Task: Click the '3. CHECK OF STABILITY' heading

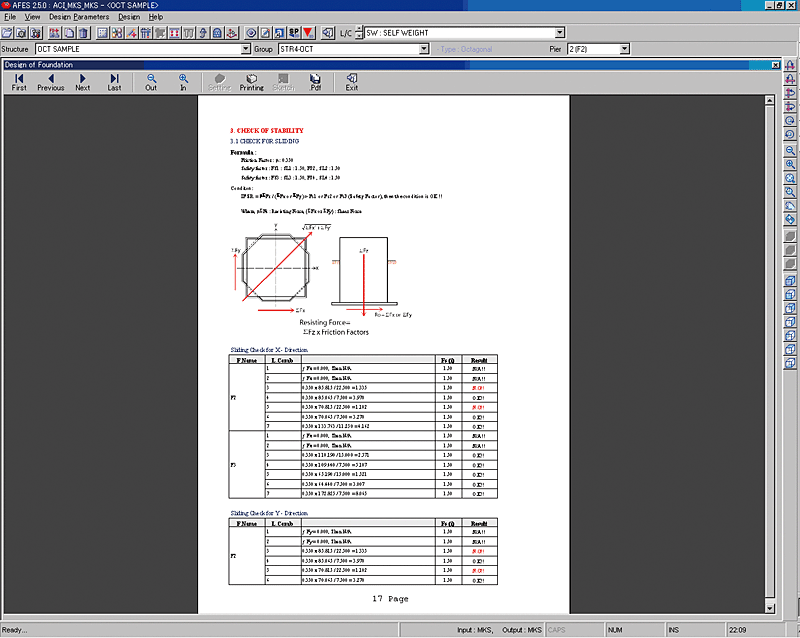Action: 266,131
